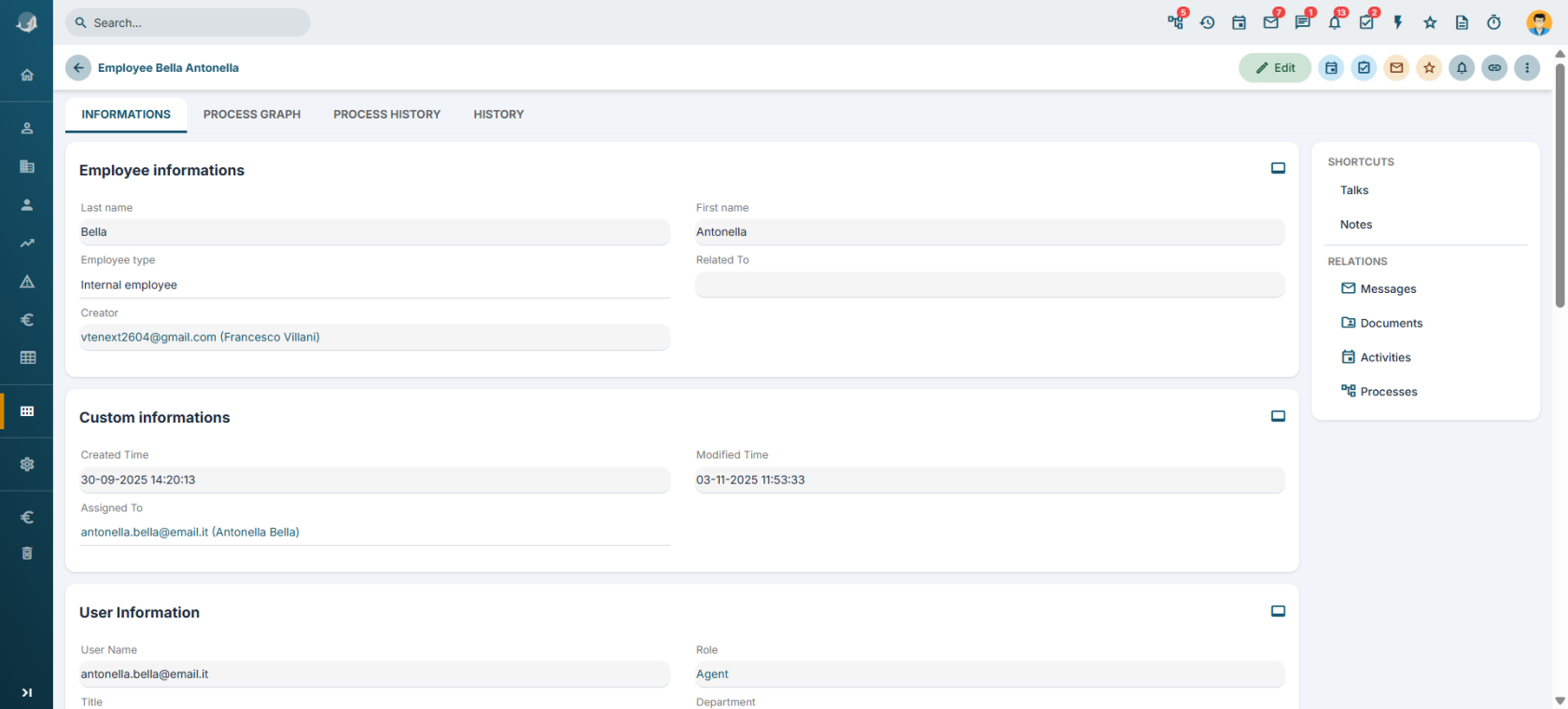Open the mail icon with badge 7

point(1271,22)
